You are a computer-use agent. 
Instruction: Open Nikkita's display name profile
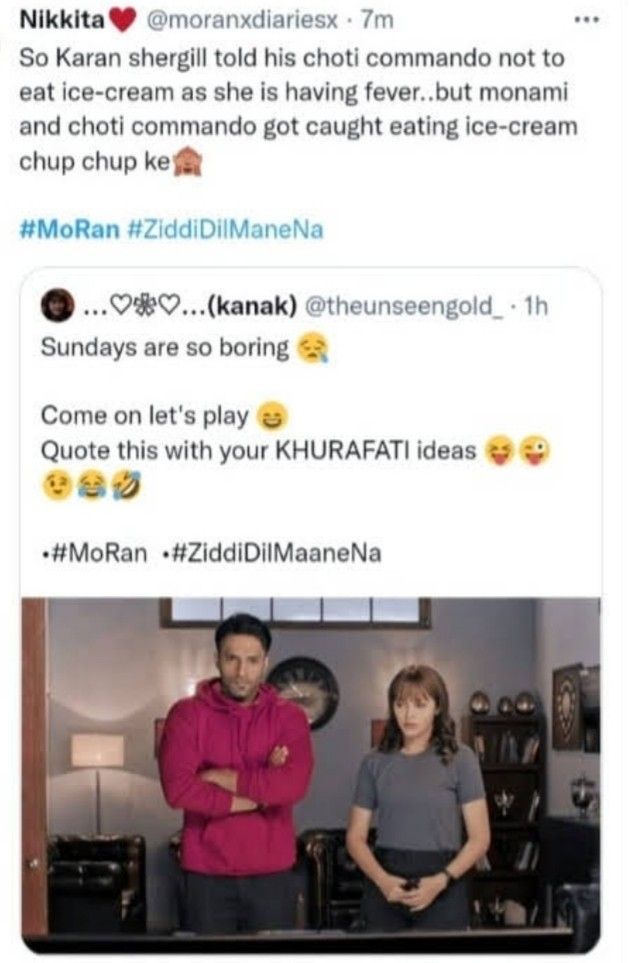tap(62, 20)
